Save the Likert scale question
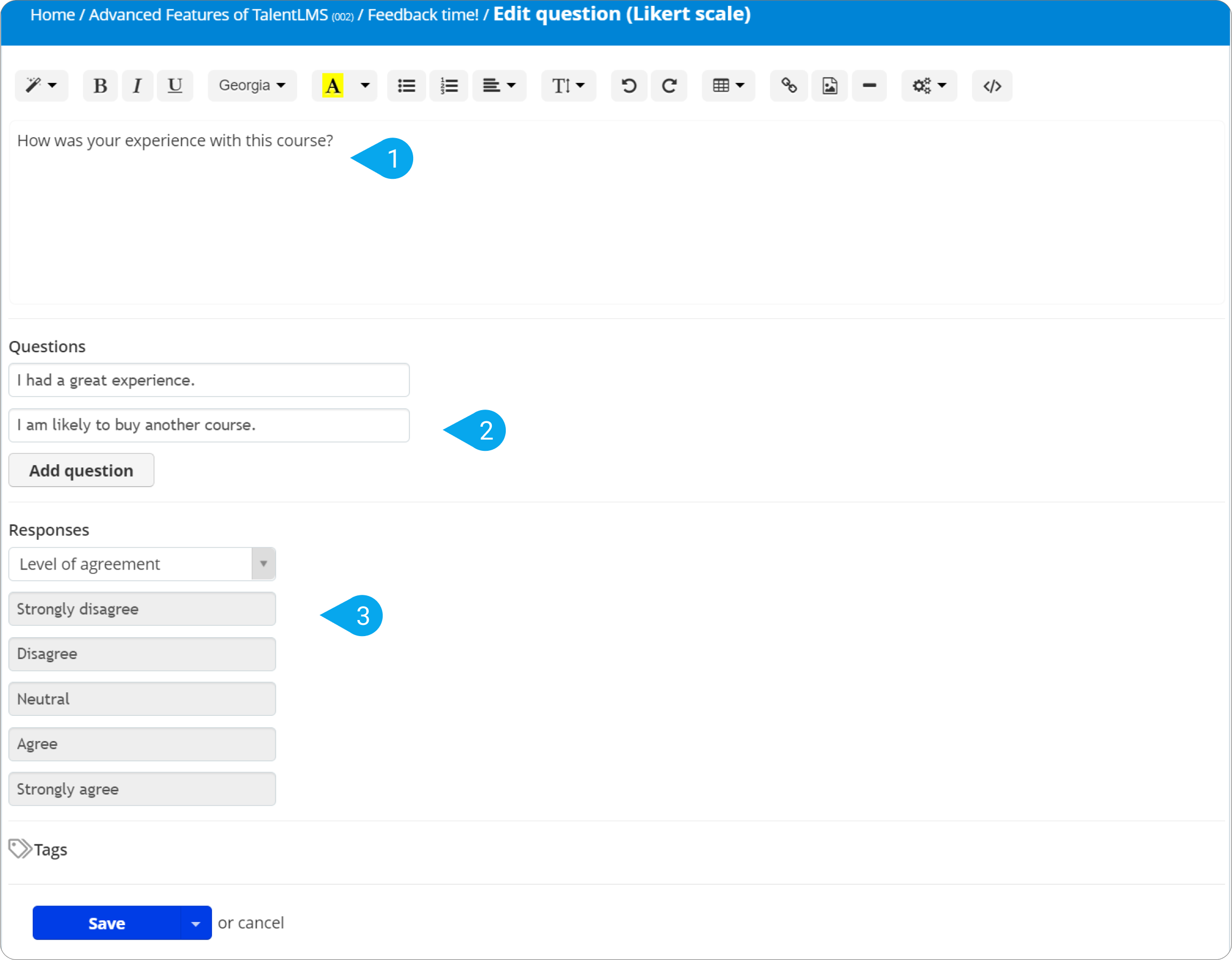The image size is (1232, 960). tap(107, 923)
